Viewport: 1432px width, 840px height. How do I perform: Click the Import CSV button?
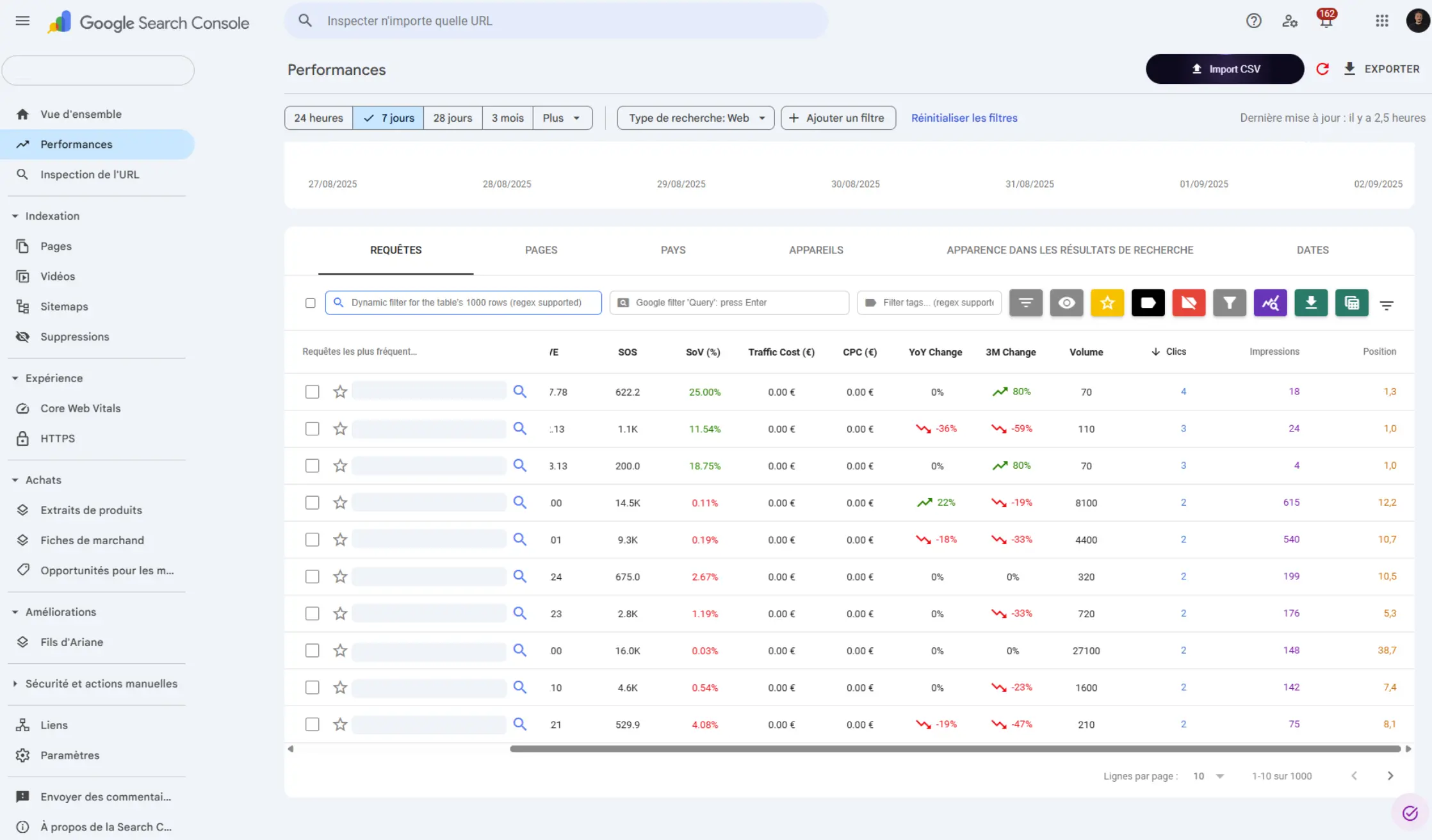coord(1225,69)
